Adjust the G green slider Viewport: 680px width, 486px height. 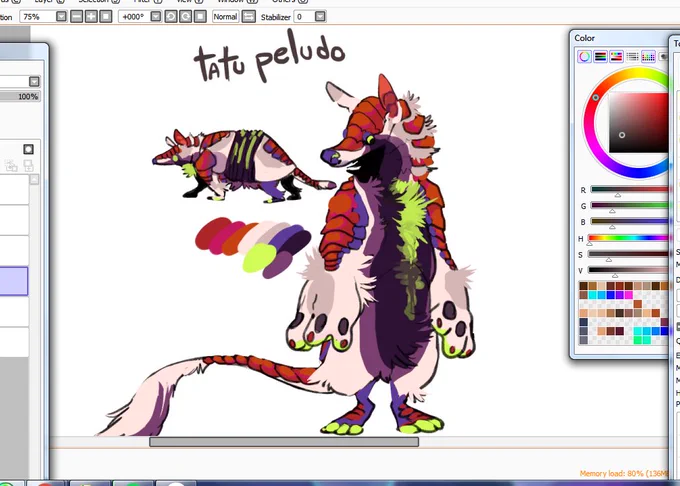629,205
